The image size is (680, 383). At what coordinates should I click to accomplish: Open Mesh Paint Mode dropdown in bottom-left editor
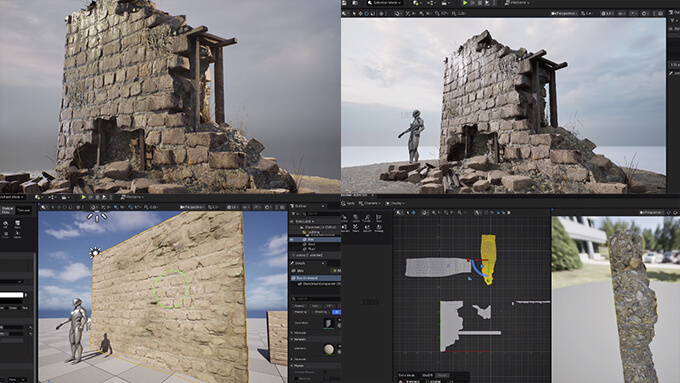tap(12, 197)
